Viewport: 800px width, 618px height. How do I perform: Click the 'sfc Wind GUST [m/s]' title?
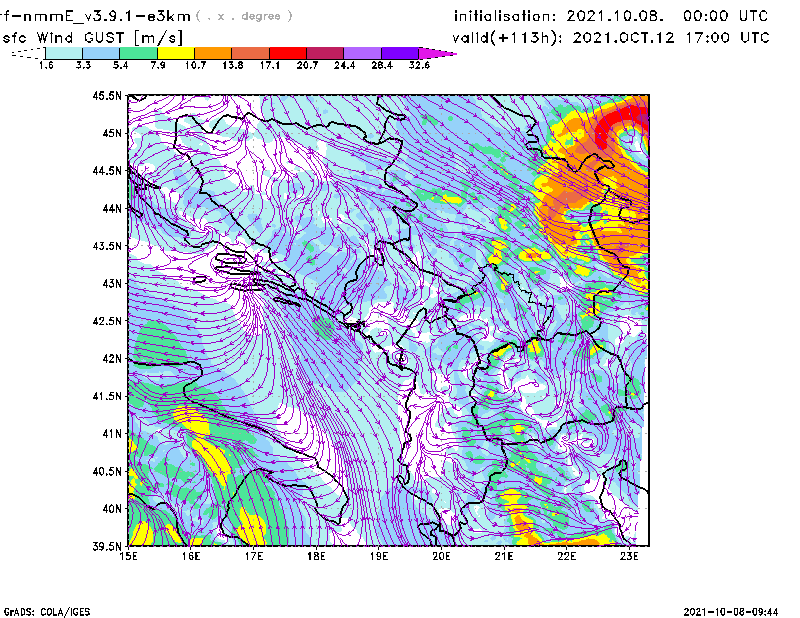(x=92, y=38)
